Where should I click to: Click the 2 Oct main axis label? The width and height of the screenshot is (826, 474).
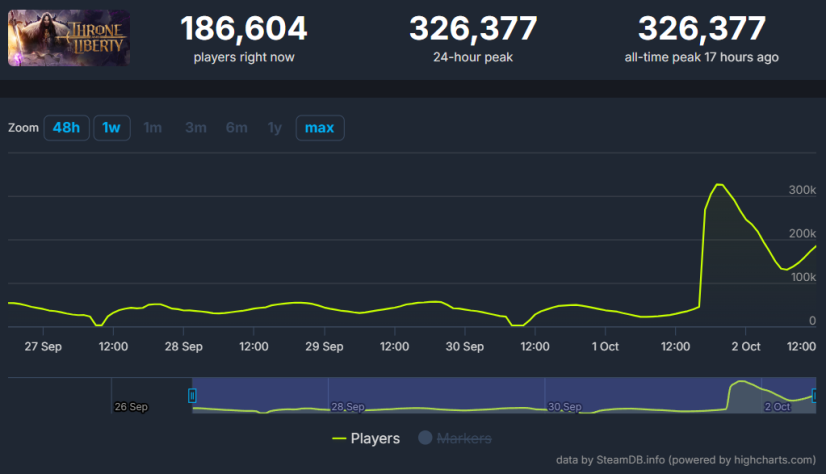(x=746, y=347)
